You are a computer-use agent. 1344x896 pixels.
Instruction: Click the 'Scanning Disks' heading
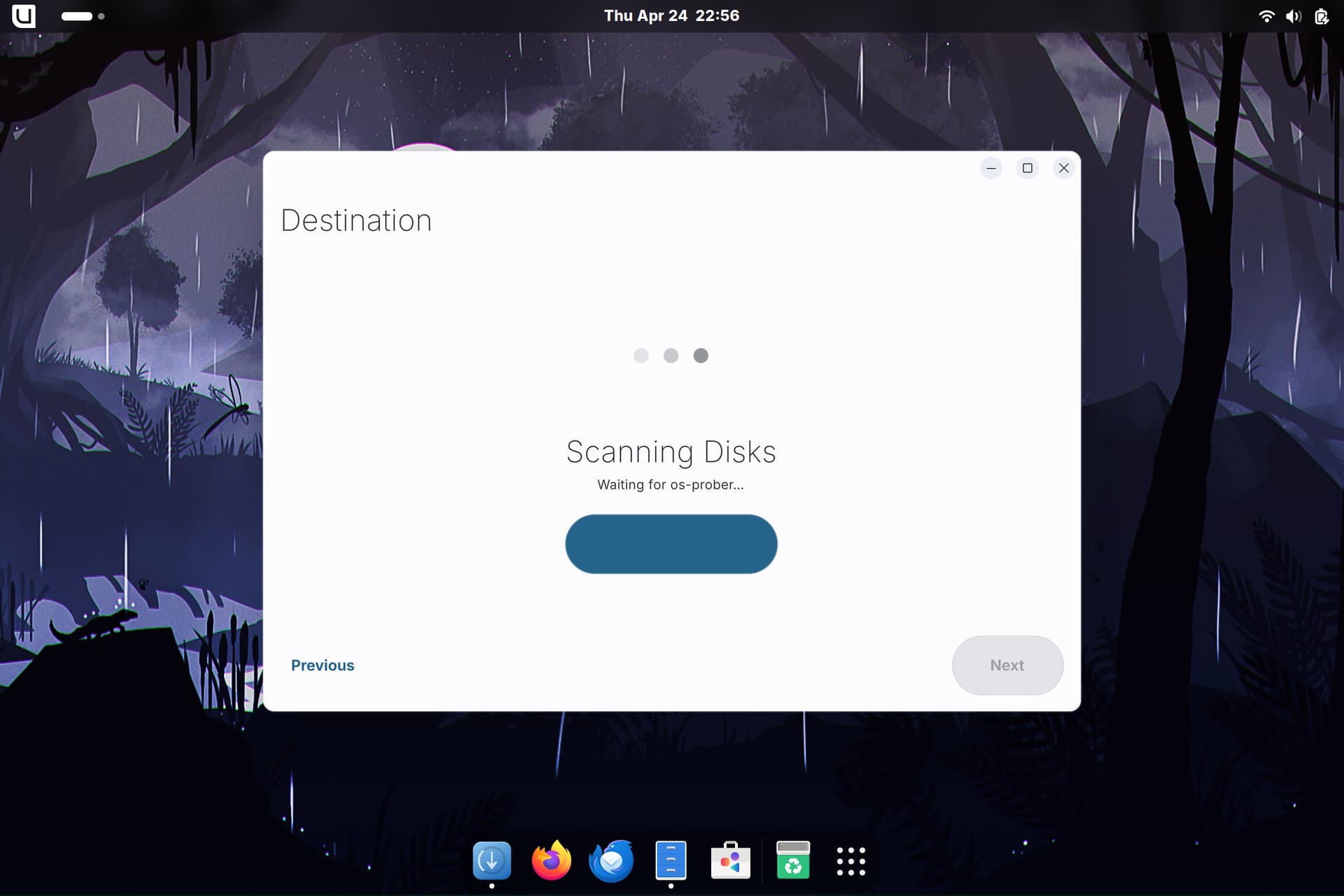671,452
